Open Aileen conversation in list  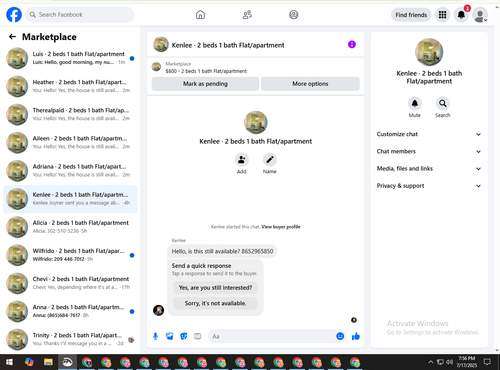pyautogui.click(x=70, y=143)
